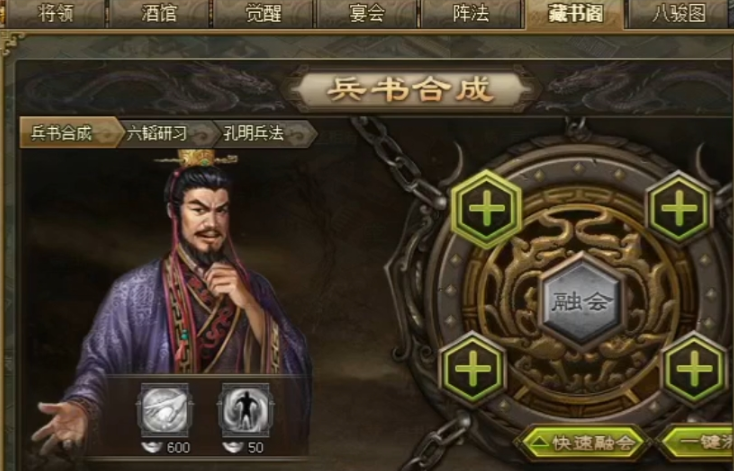
Task: Click the bottom-left green plus hexagon slot
Action: pyautogui.click(x=473, y=369)
